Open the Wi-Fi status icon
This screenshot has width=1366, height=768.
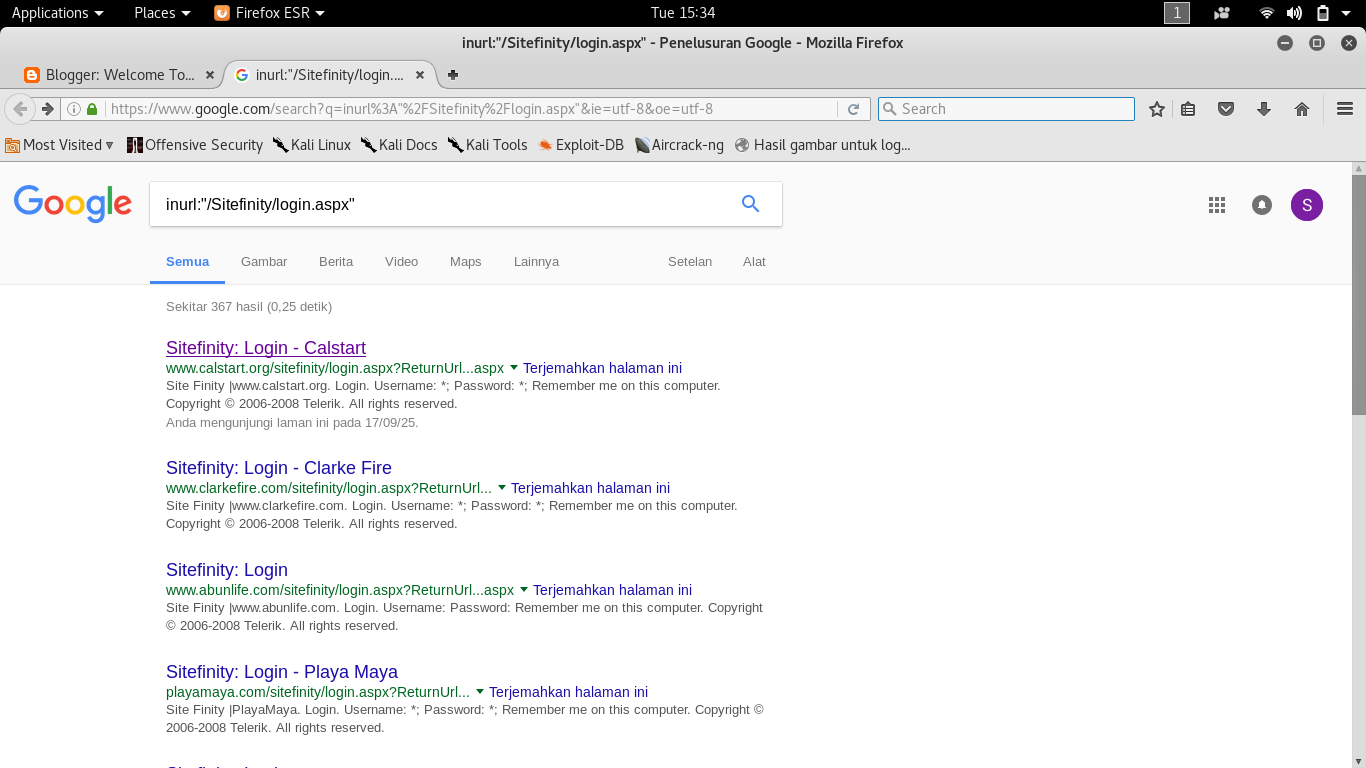[x=1267, y=13]
